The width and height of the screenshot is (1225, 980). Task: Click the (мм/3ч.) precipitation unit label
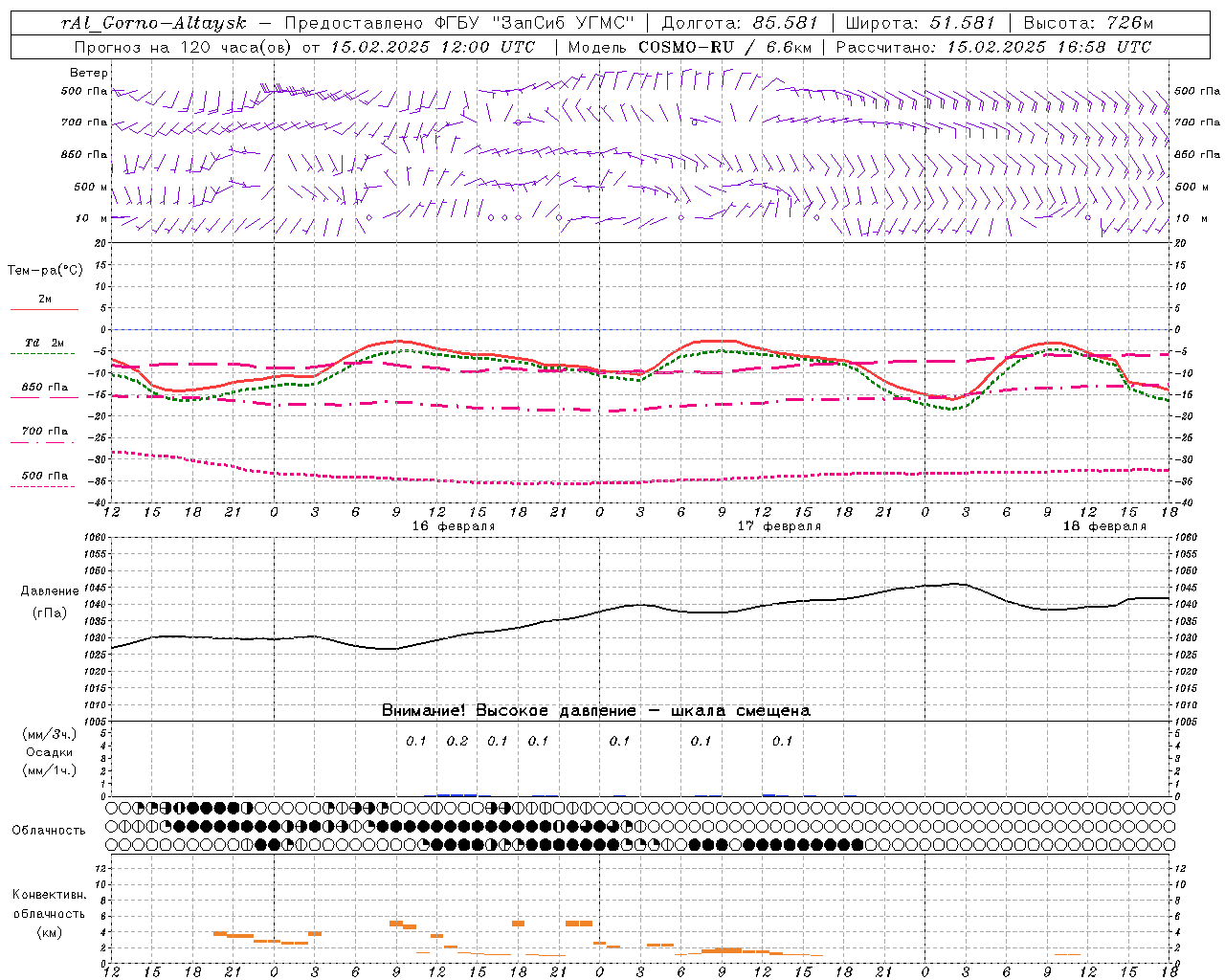pos(50,734)
